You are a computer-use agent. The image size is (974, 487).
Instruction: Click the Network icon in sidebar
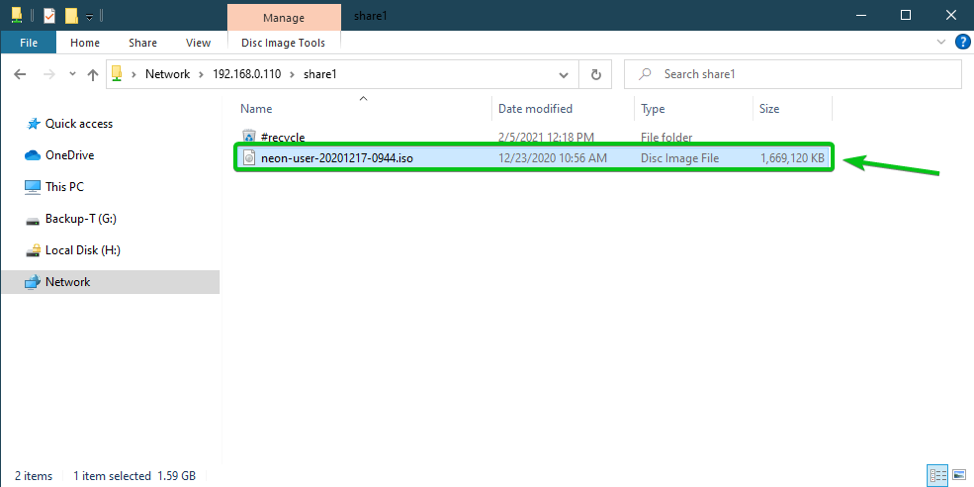coord(32,282)
